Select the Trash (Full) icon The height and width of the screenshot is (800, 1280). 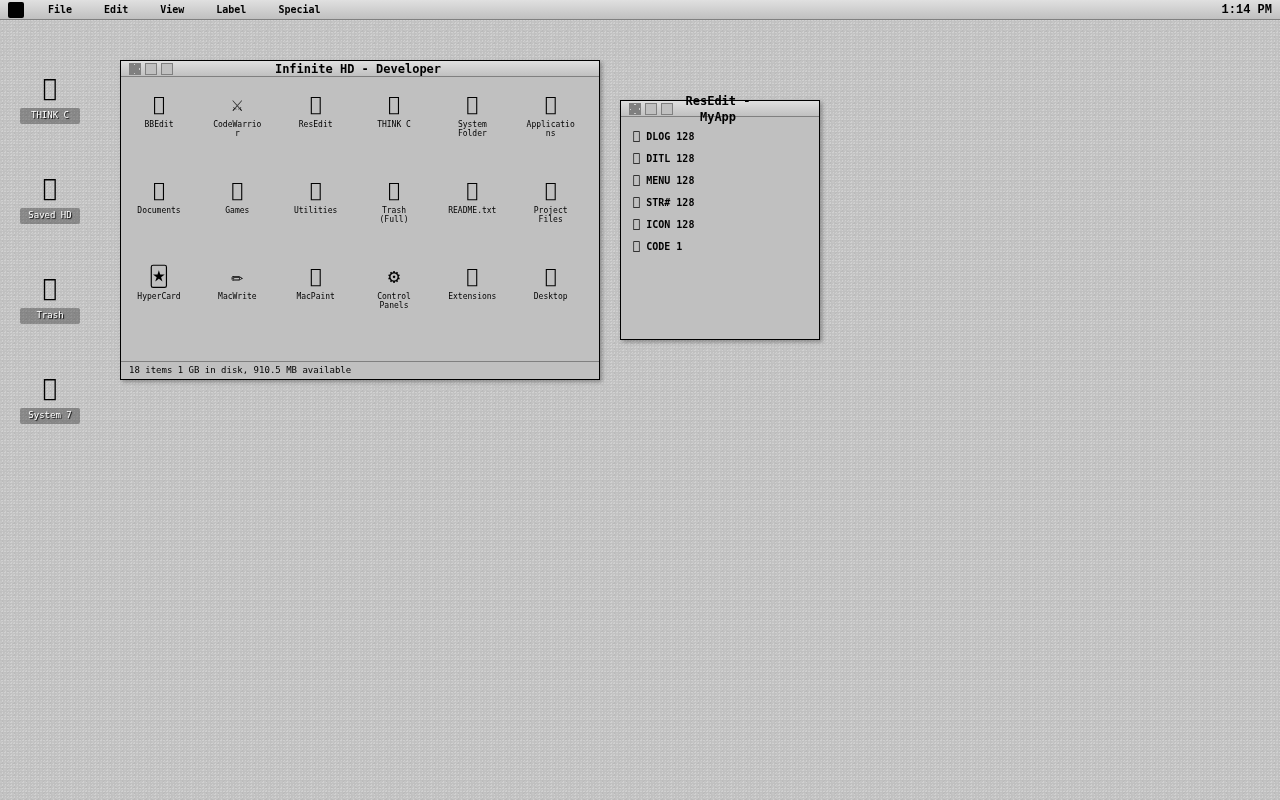pos(393,189)
